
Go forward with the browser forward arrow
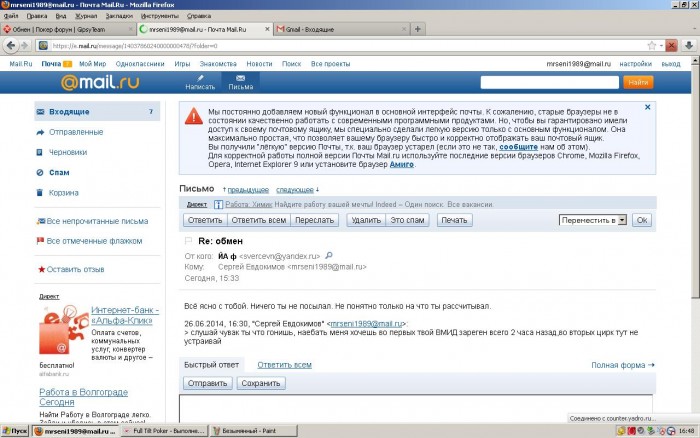coord(25,46)
